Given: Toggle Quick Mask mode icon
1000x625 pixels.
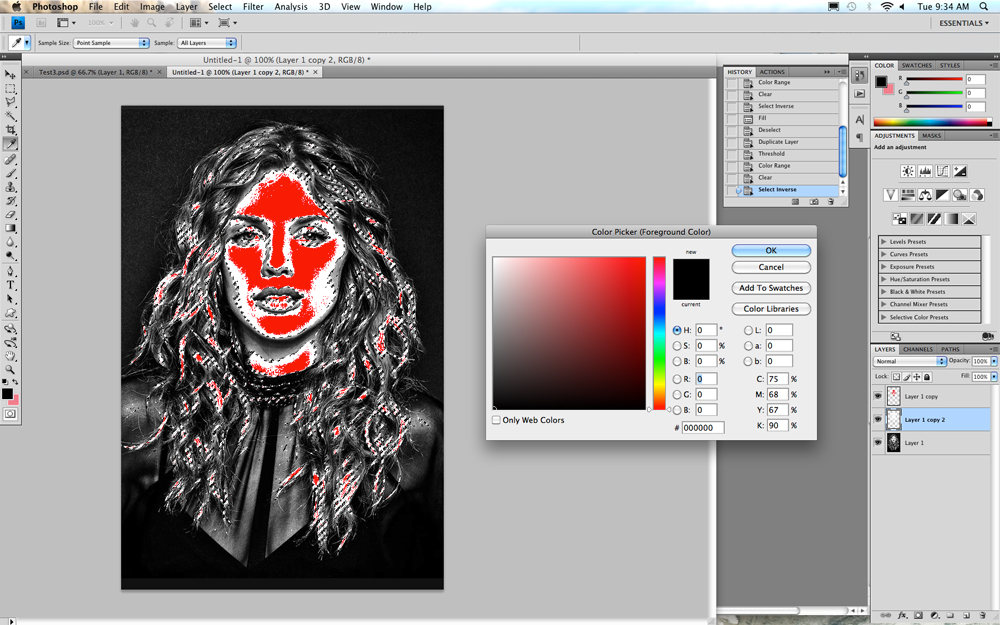Looking at the screenshot, I should 10,414.
